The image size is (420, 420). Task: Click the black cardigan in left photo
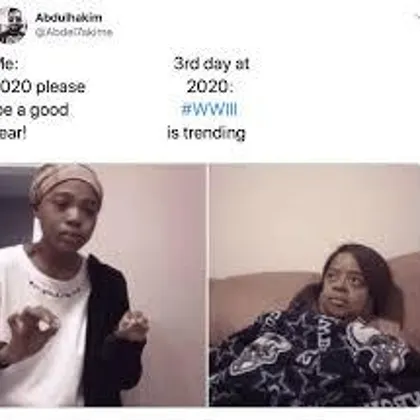[112, 330]
